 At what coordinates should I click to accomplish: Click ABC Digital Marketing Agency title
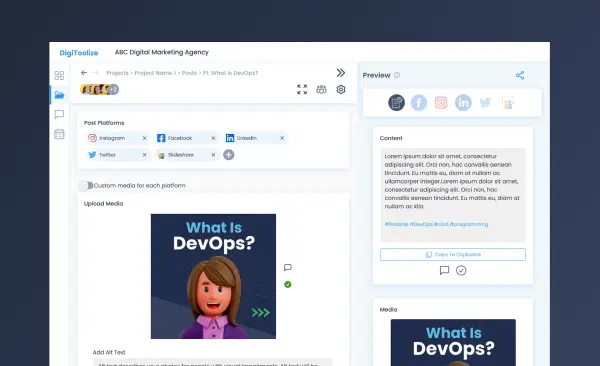[x=162, y=52]
